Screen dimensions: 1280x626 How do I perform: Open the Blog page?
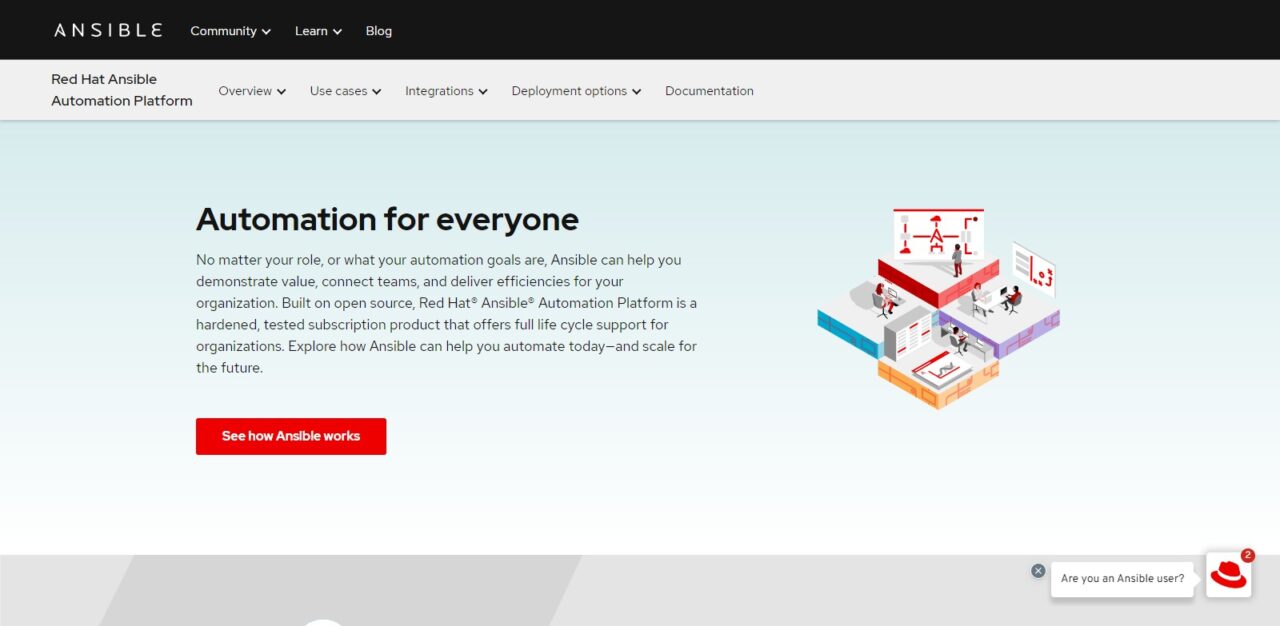coord(379,31)
